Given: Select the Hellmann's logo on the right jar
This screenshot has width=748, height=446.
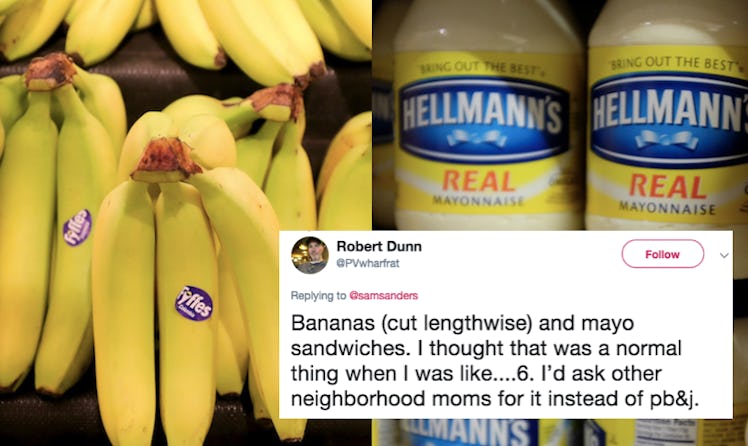Looking at the screenshot, I should [670, 117].
